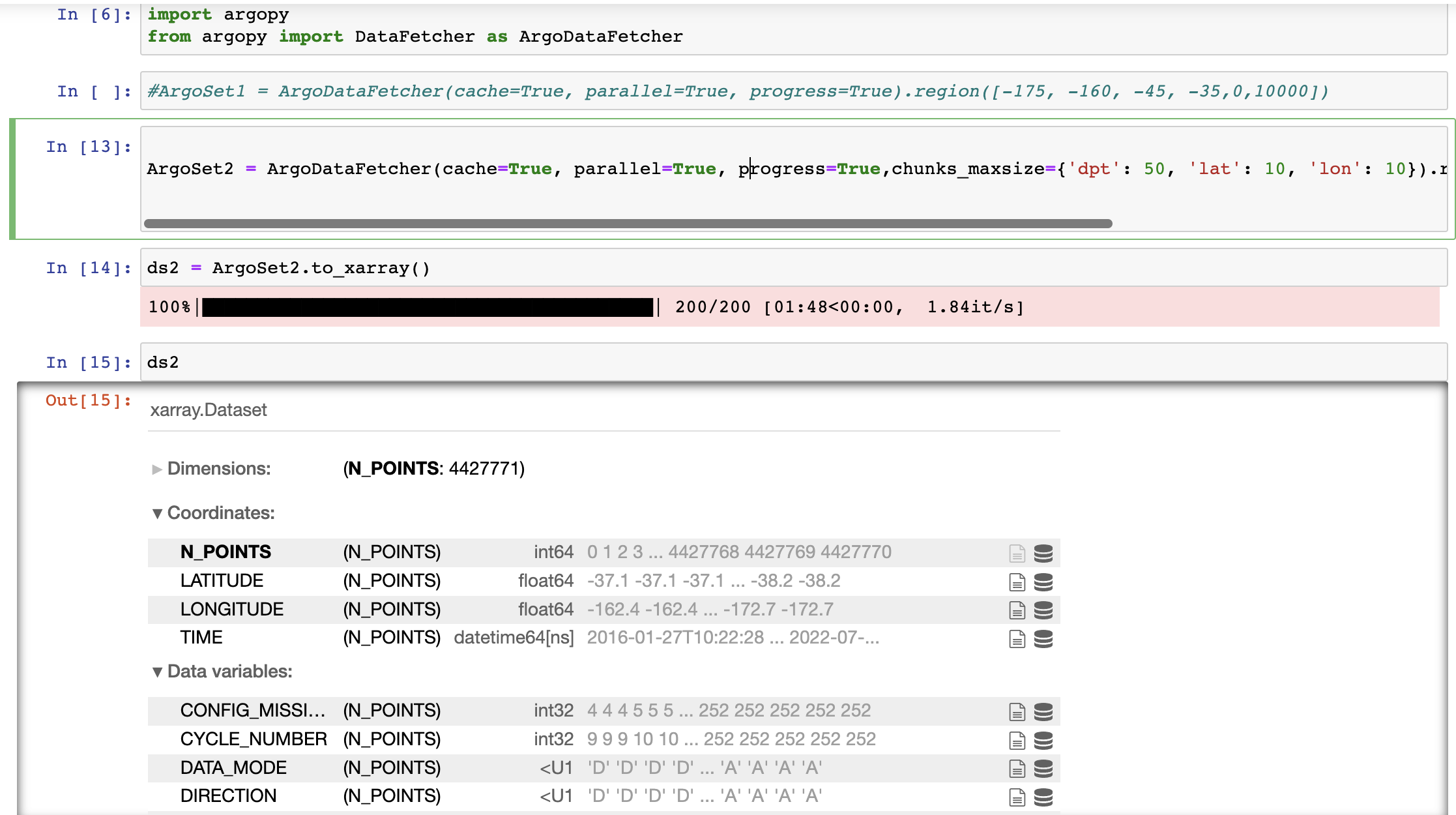Show attributes icon for LATITUDE coordinate

(x=1017, y=582)
